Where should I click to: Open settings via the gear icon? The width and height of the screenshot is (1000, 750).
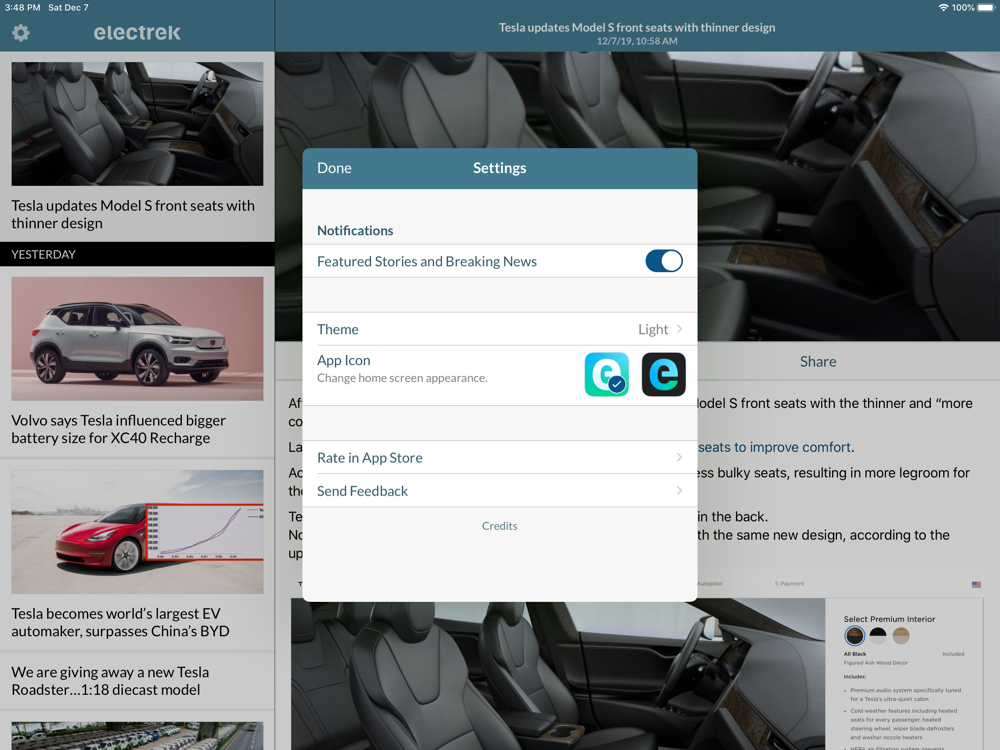tap(21, 33)
